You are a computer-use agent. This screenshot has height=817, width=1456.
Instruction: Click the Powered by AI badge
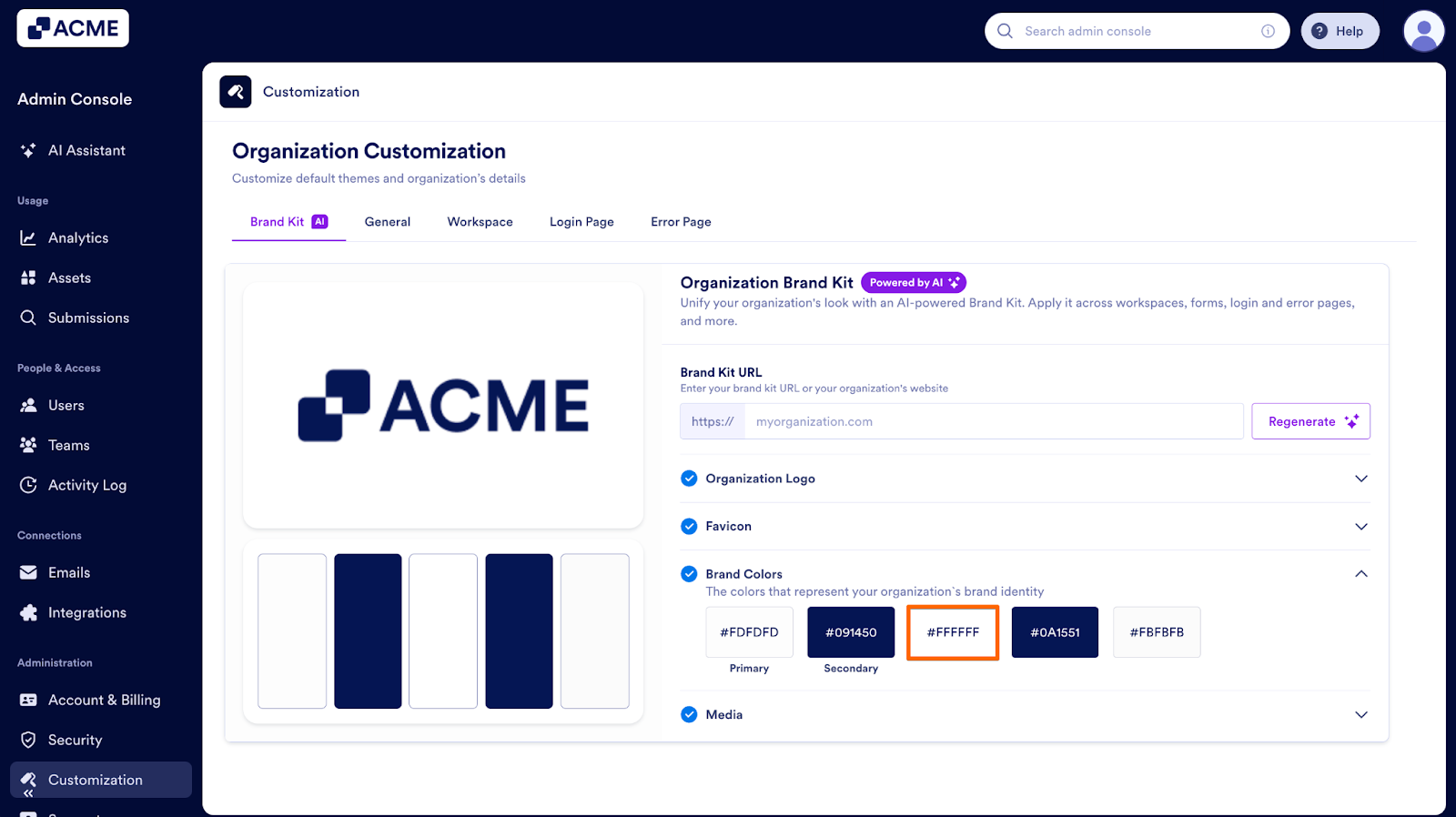pos(914,283)
